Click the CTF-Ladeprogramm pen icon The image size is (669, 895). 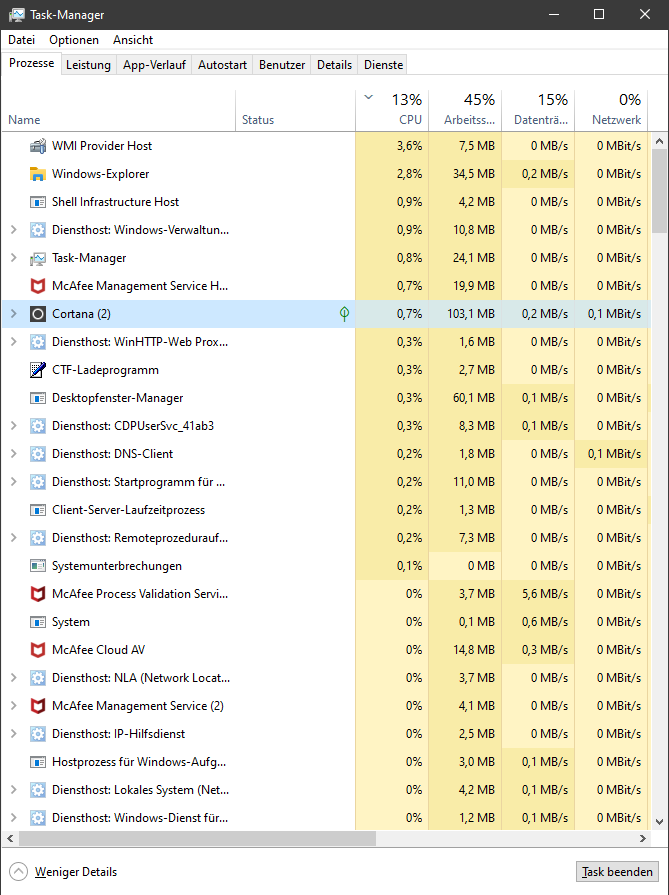tap(38, 370)
